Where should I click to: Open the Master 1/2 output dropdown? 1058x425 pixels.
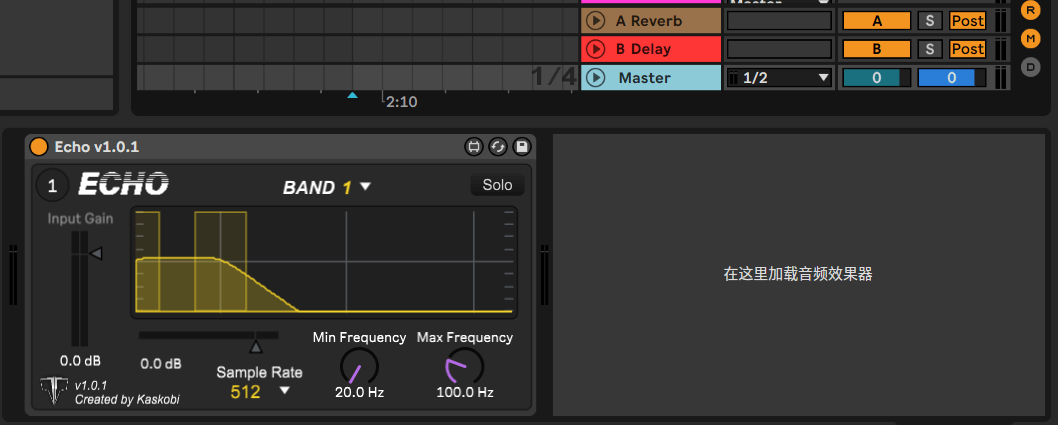[779, 77]
